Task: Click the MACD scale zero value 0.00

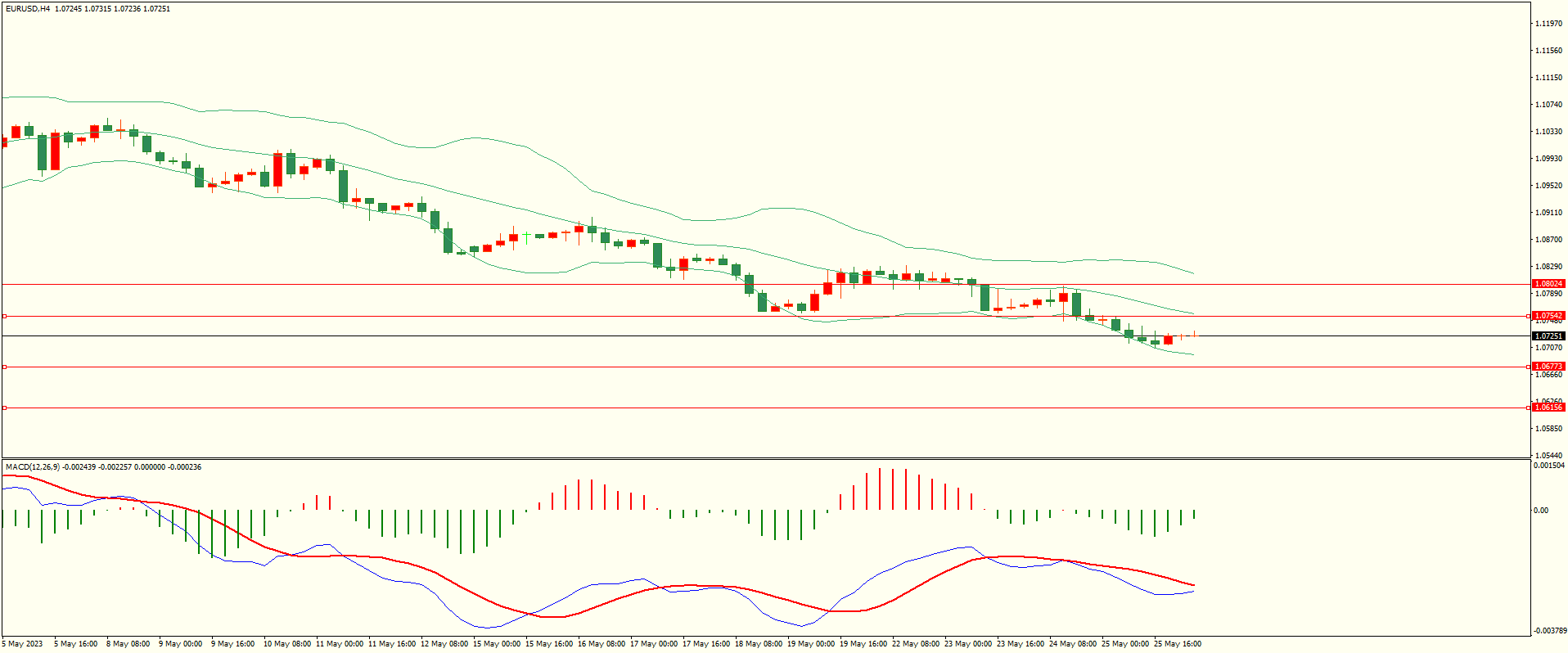Action: [x=1541, y=511]
